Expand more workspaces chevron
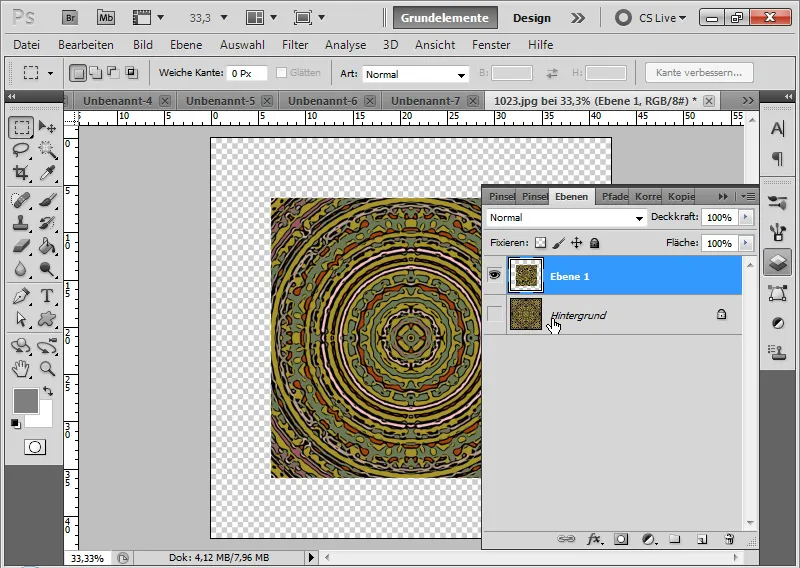 (578, 18)
